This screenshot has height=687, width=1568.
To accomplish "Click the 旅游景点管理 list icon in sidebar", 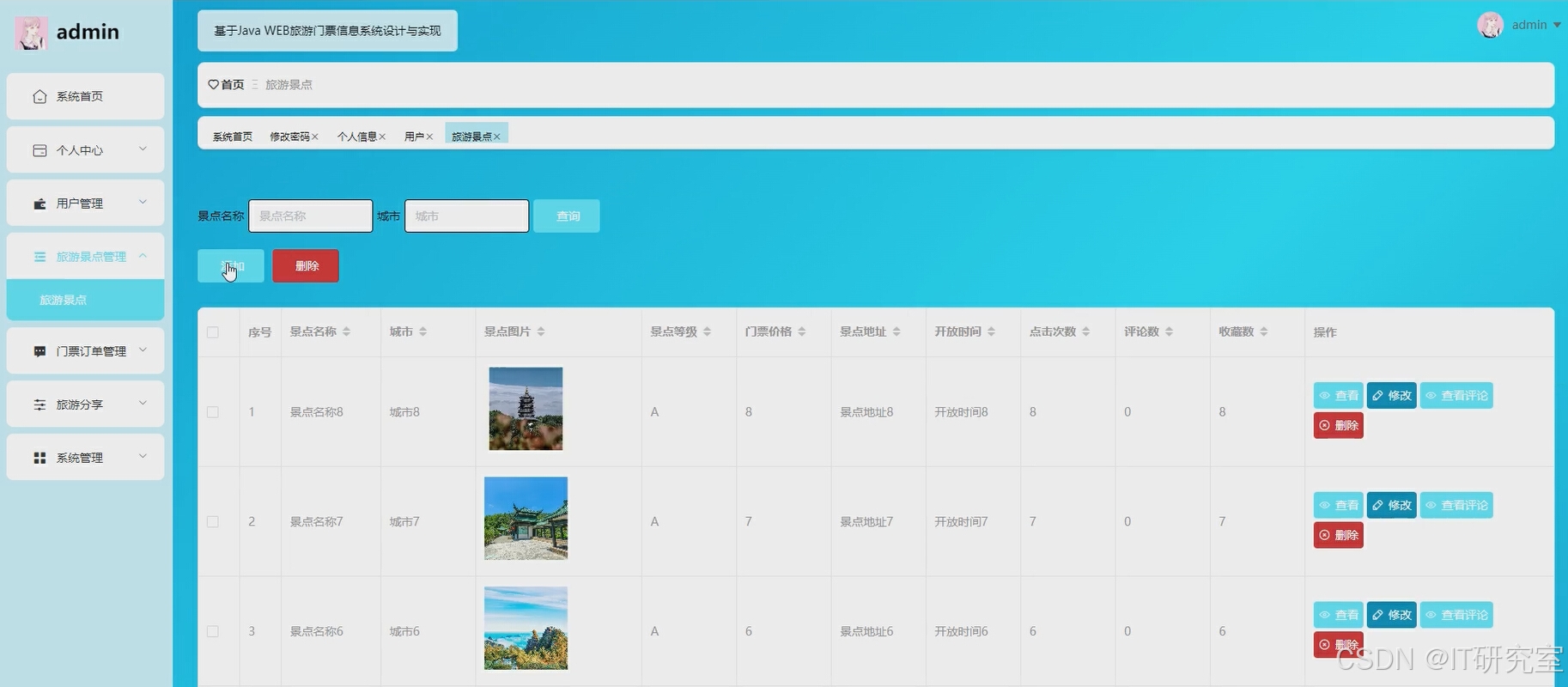I will [40, 257].
